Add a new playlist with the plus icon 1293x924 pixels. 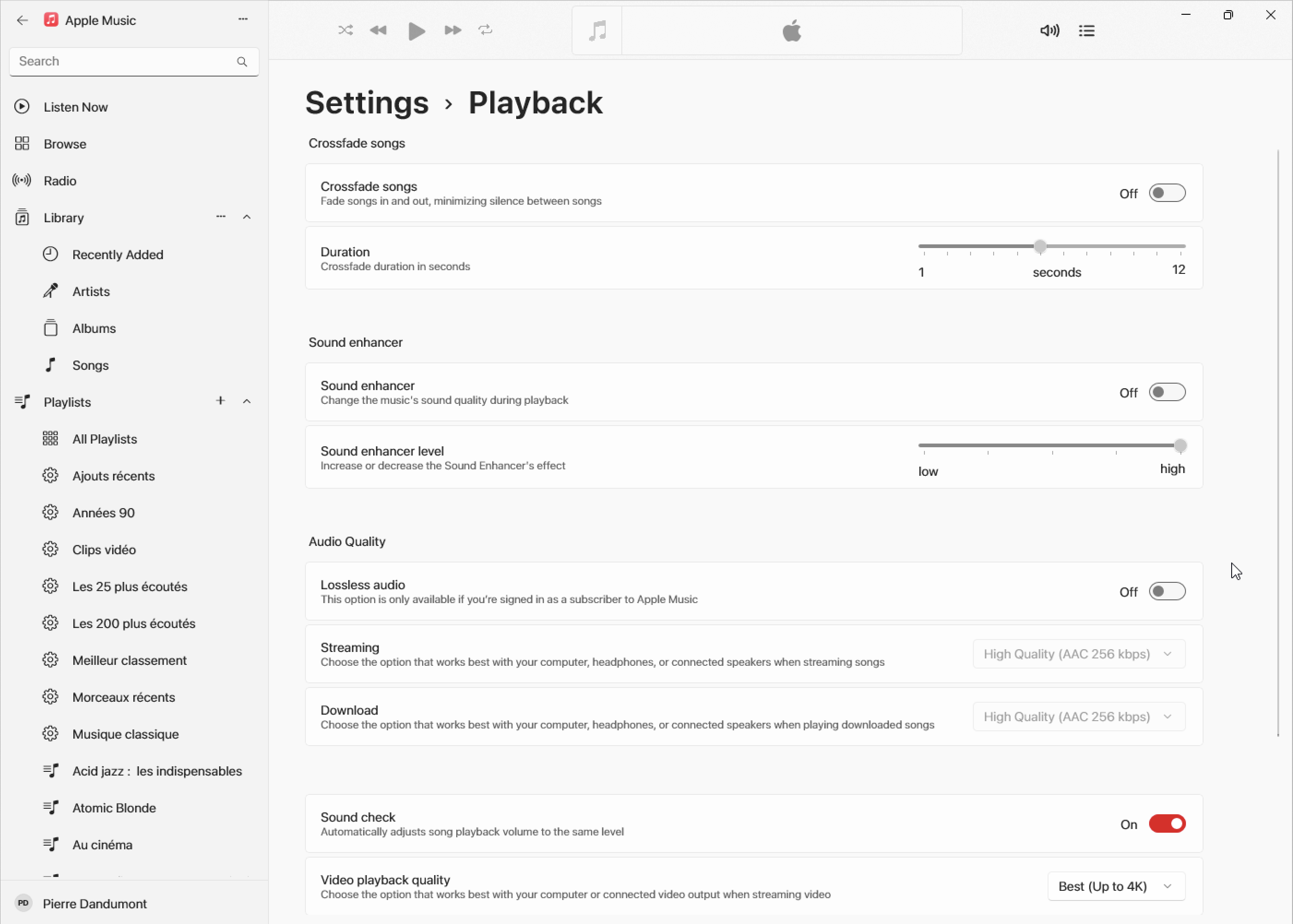pyautogui.click(x=220, y=401)
